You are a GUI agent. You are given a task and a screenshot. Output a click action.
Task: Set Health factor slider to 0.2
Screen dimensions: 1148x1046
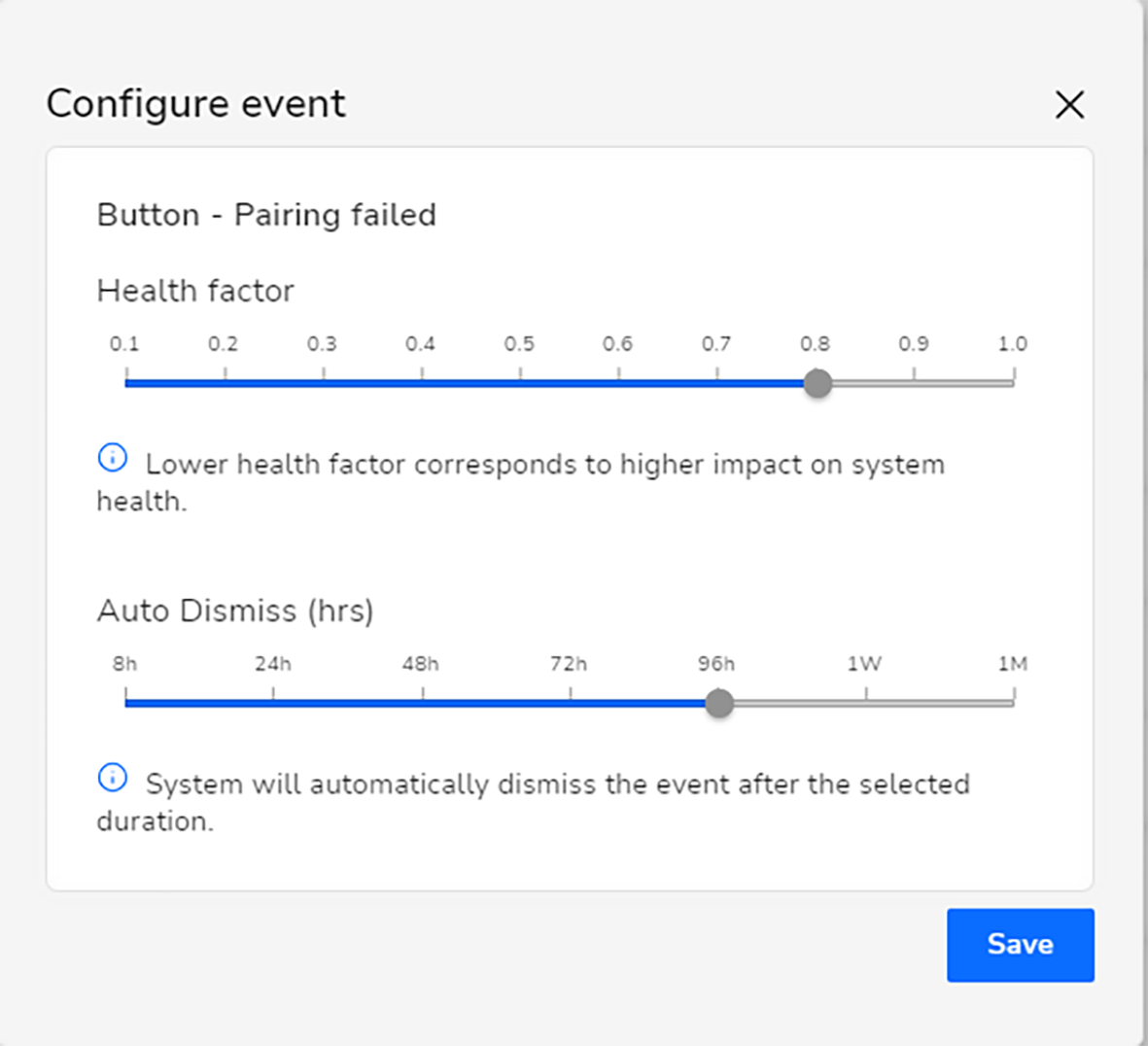coord(225,383)
